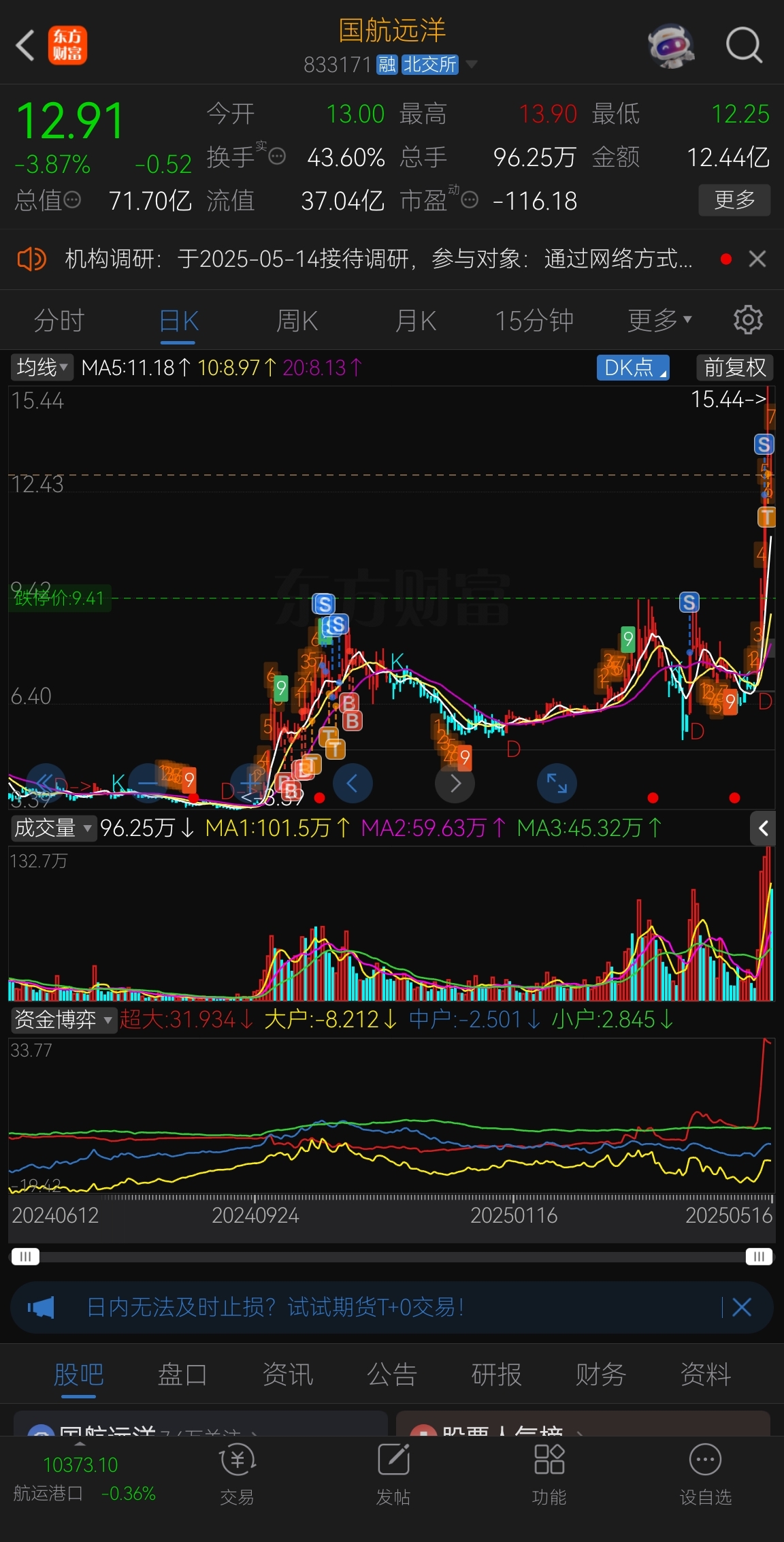Tap the 融 margin tag badge

pyautogui.click(x=387, y=65)
